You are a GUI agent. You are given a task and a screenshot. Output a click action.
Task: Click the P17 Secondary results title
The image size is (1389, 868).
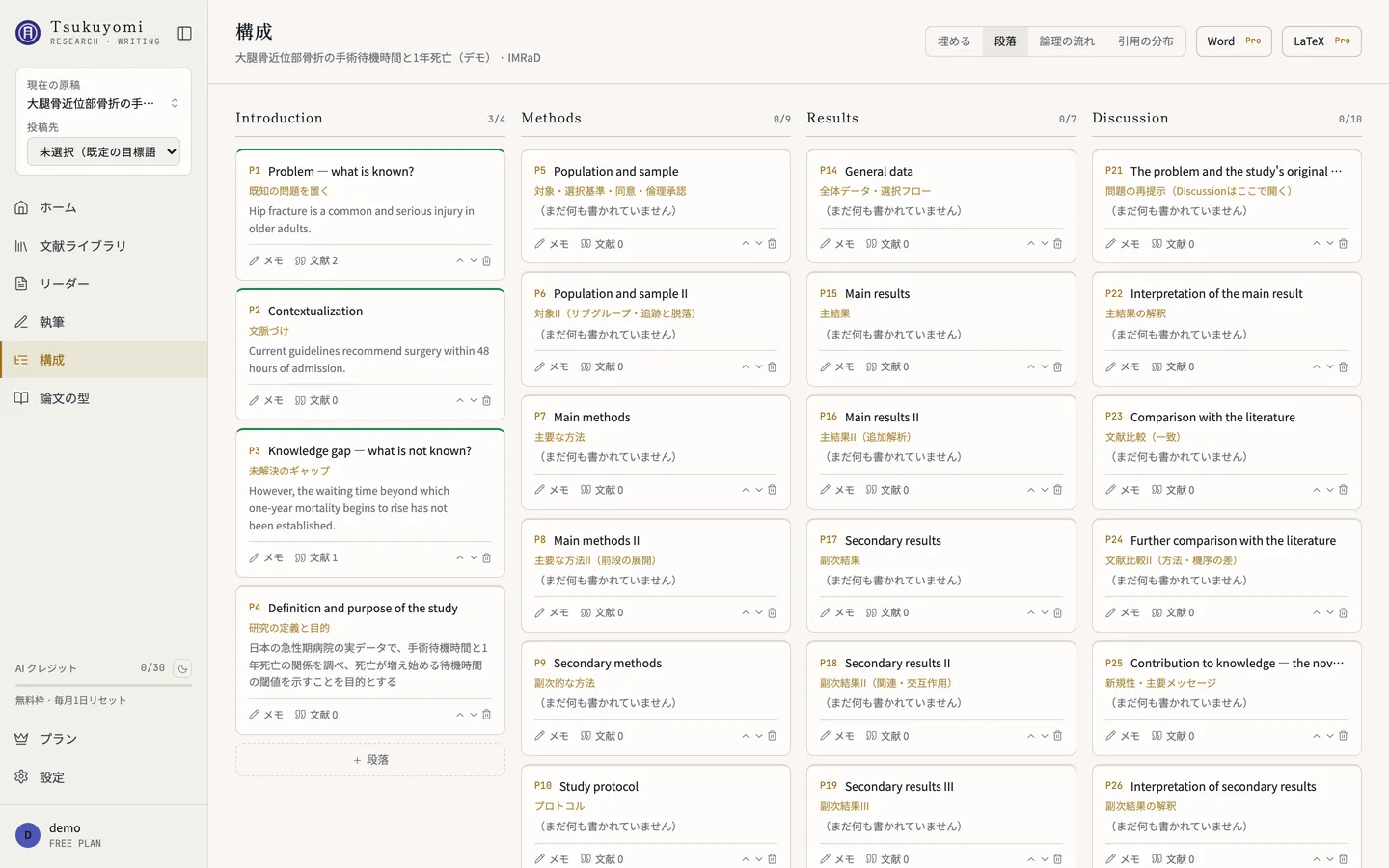coord(892,541)
